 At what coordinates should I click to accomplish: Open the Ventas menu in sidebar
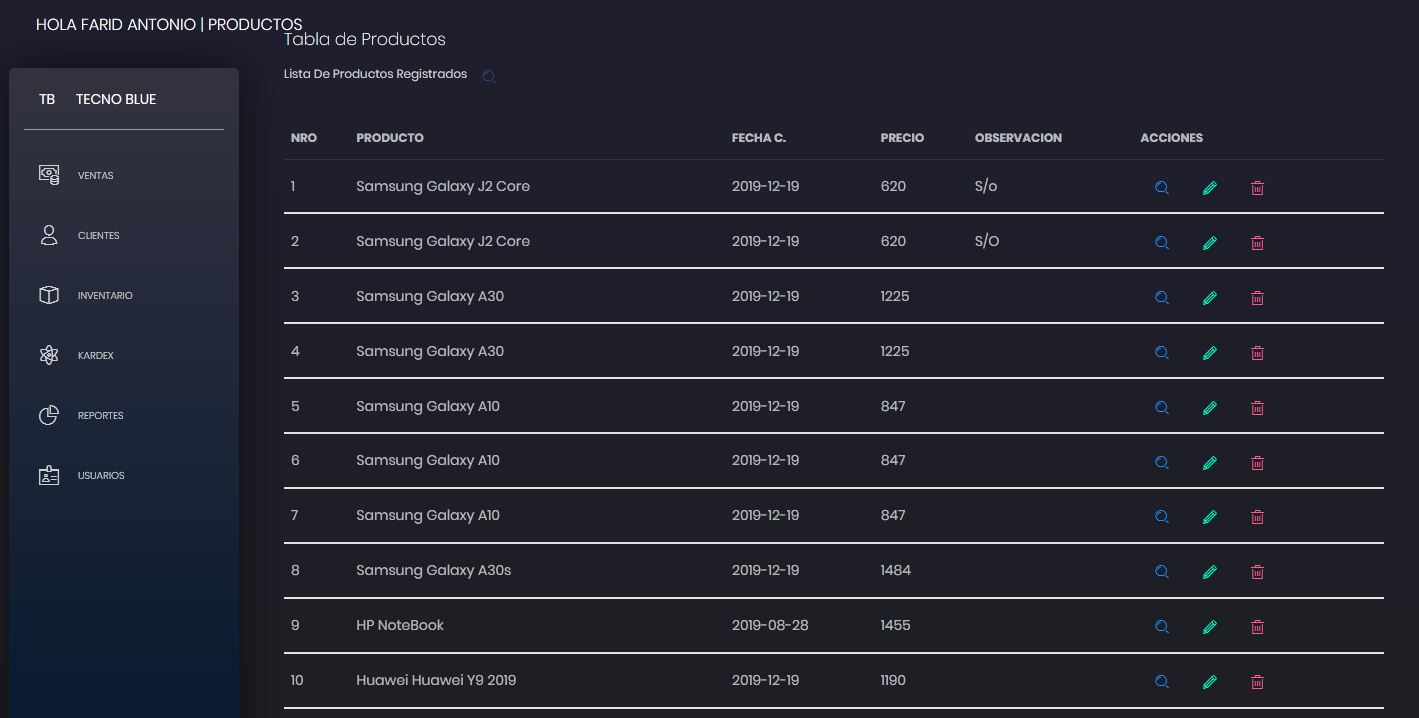coord(95,176)
